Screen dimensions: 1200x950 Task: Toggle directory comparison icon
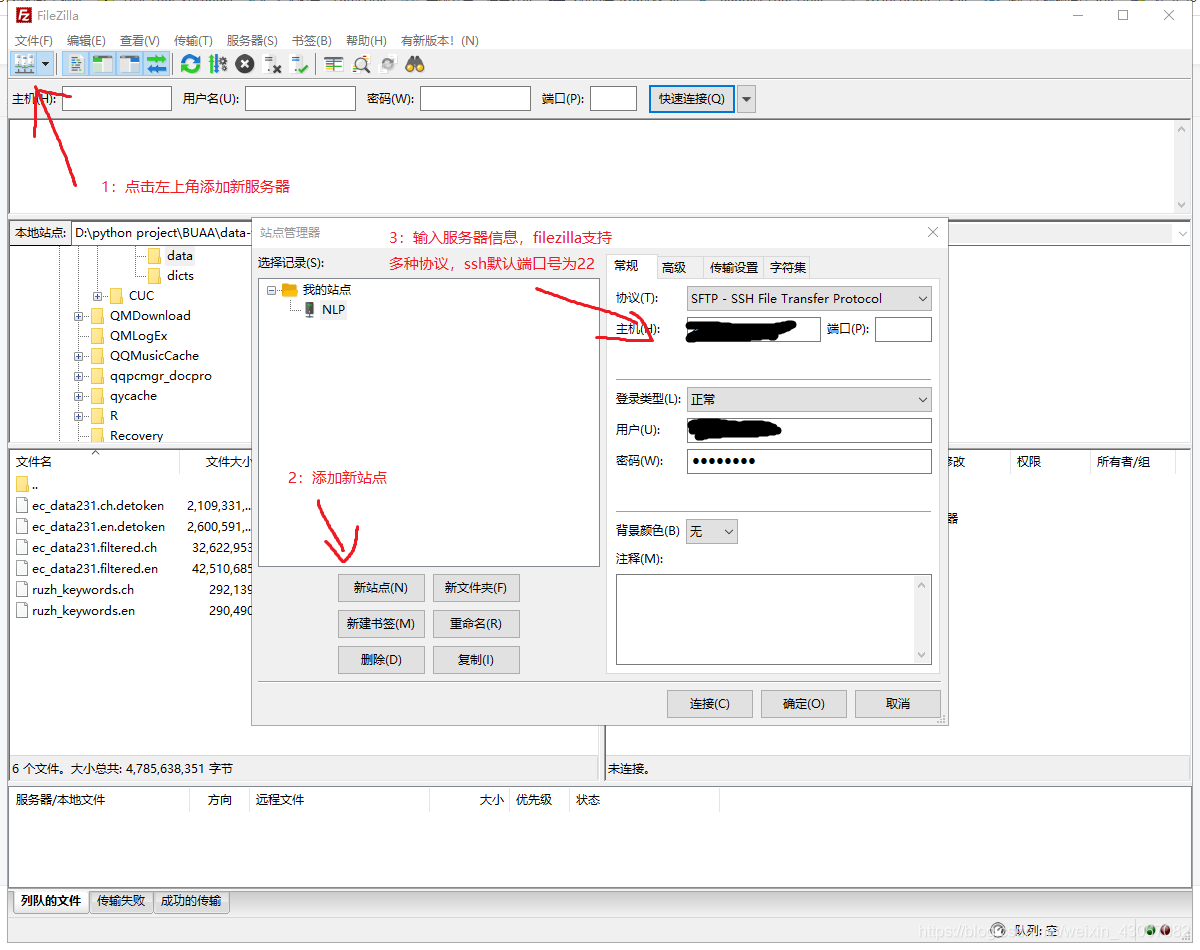pyautogui.click(x=361, y=64)
